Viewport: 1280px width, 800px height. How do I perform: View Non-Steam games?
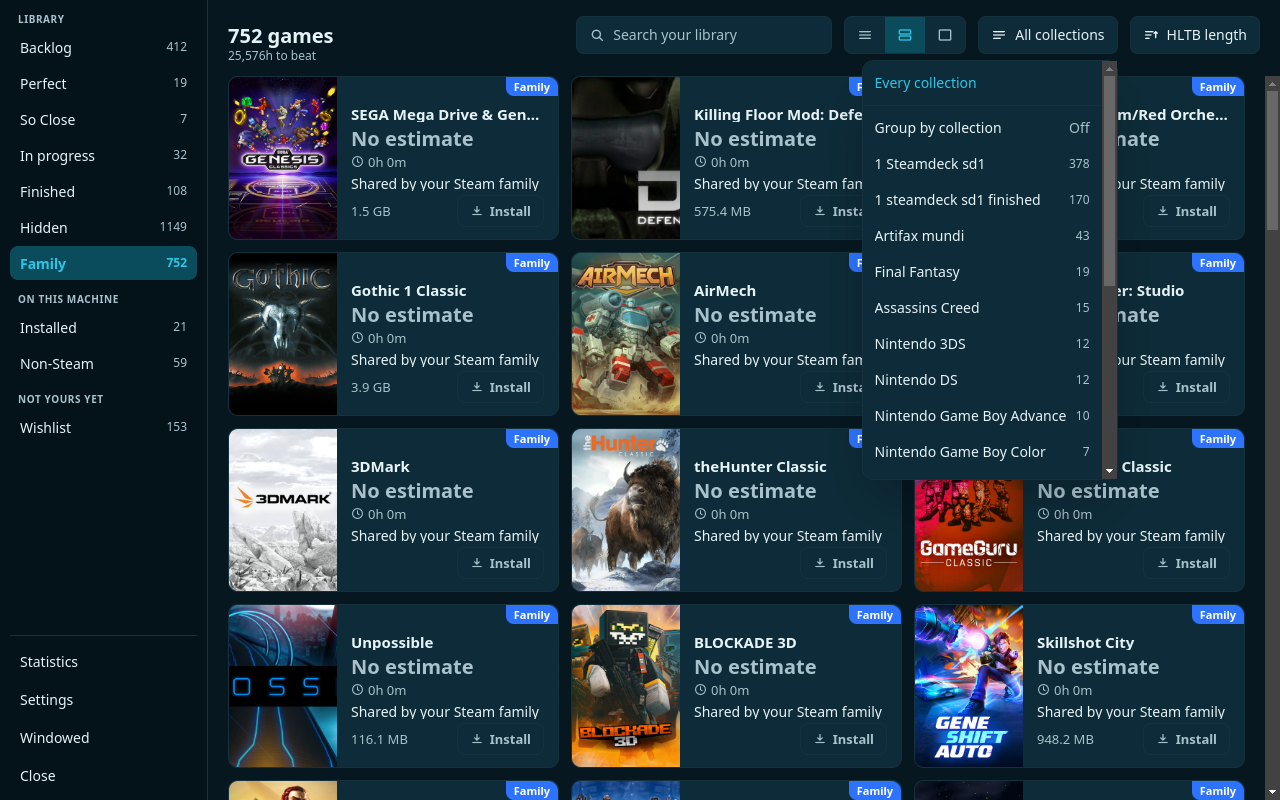click(x=103, y=363)
